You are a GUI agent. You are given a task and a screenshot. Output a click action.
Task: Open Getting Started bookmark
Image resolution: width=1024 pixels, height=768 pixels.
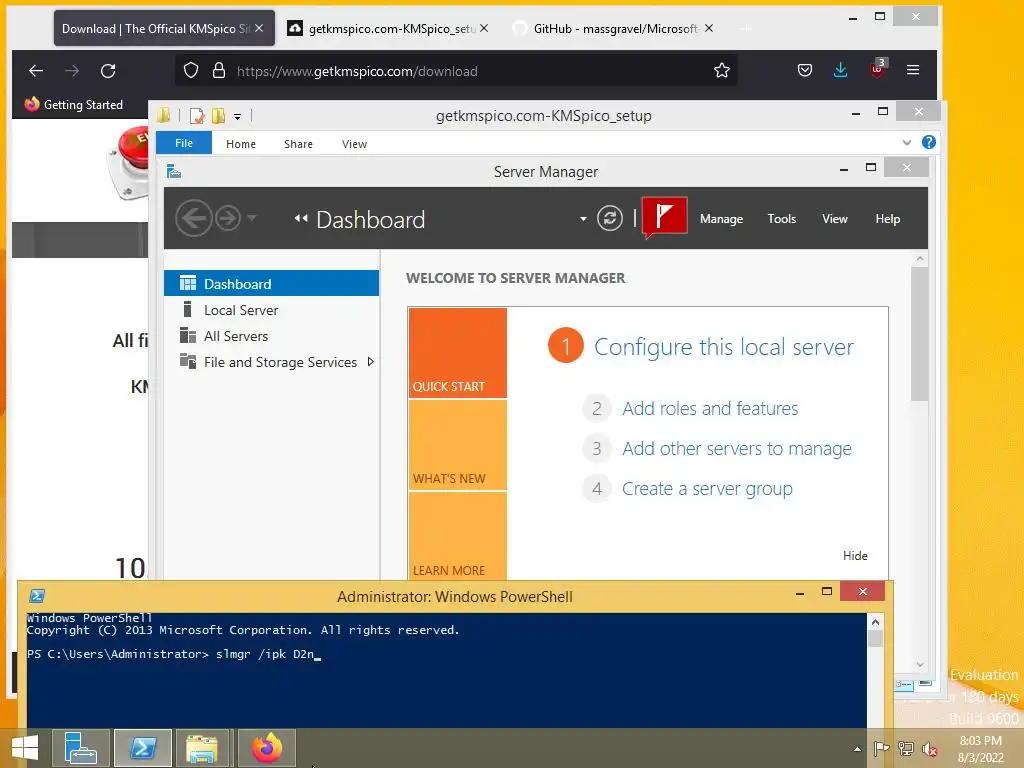coord(73,104)
